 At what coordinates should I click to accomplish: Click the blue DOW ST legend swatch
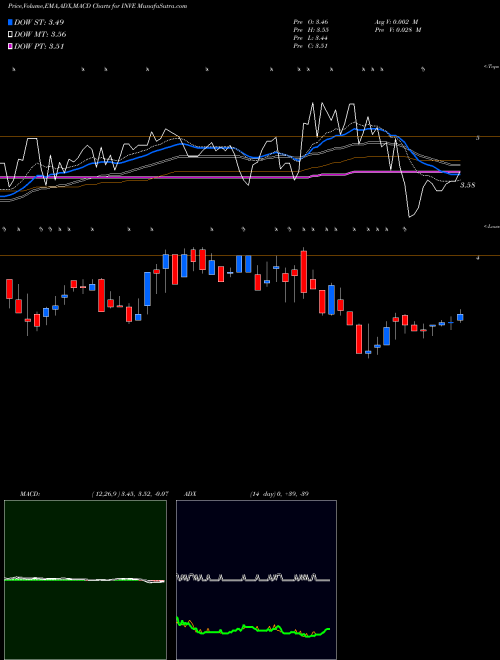(10, 22)
